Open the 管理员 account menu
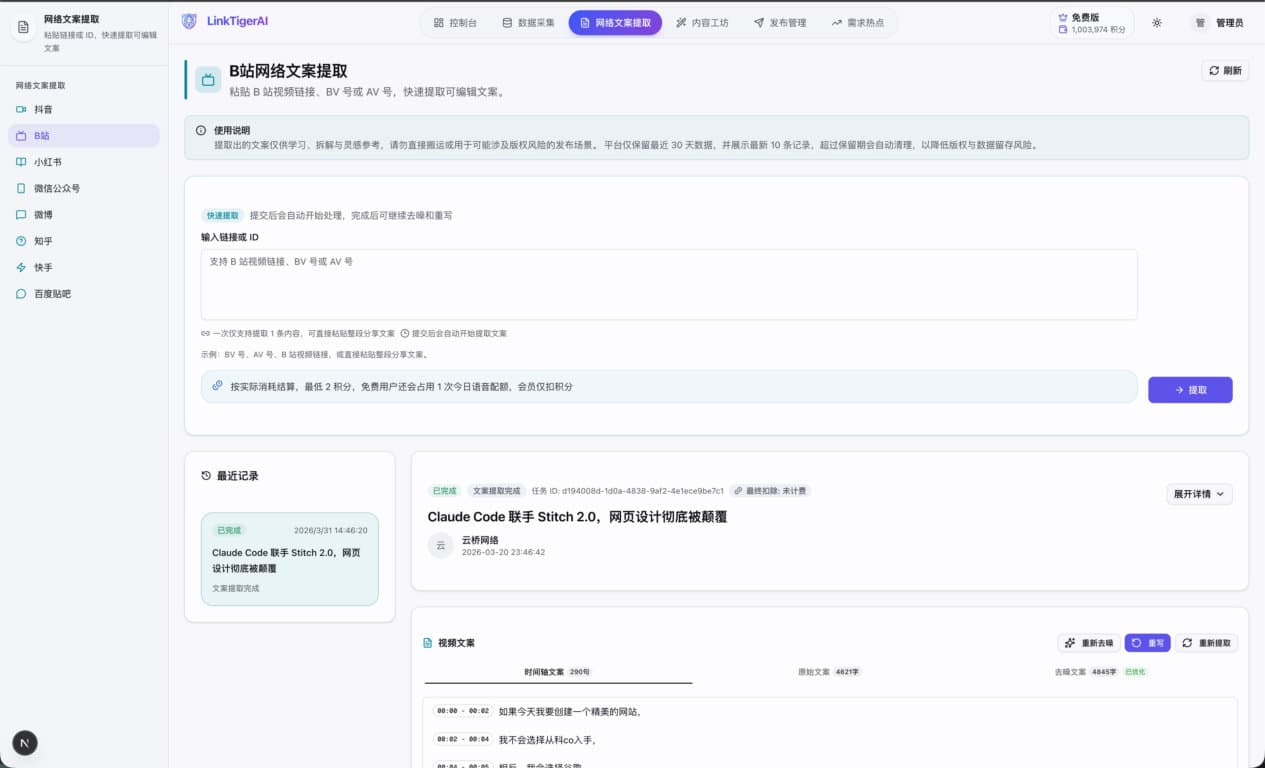The image size is (1265, 768). (1218, 22)
